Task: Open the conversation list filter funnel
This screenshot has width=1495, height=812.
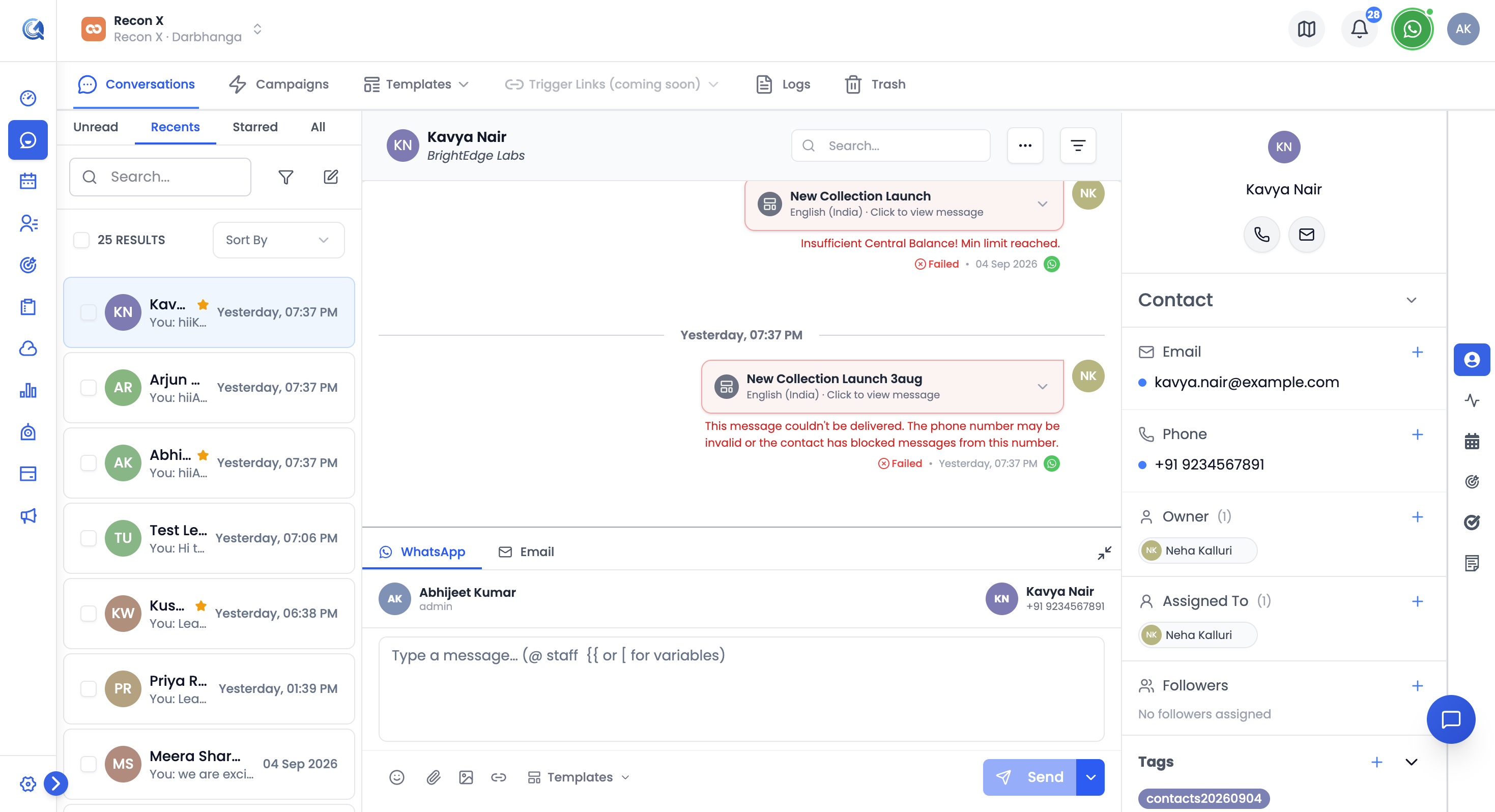Action: (285, 177)
